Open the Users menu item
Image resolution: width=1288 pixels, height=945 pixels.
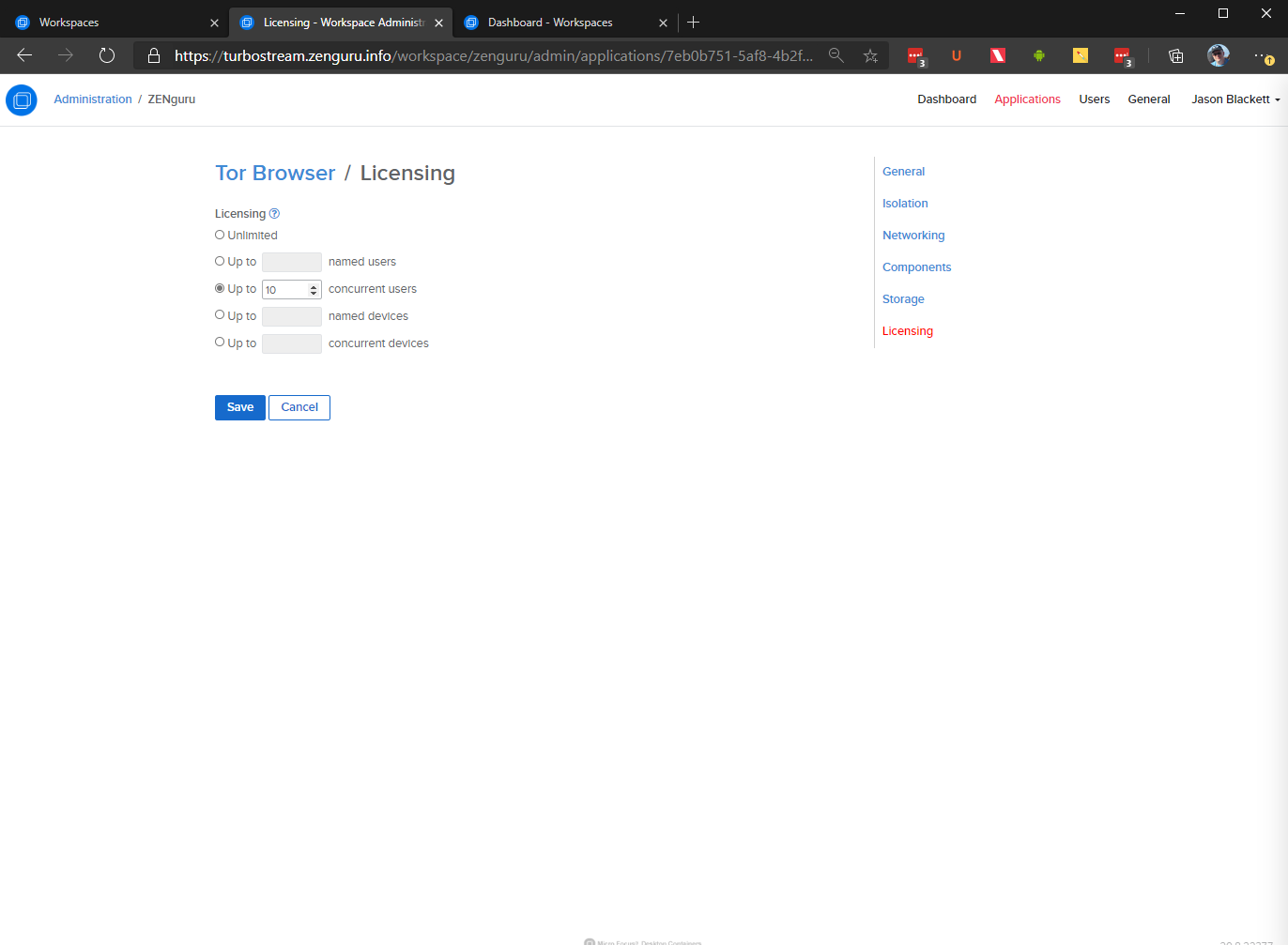(x=1094, y=99)
